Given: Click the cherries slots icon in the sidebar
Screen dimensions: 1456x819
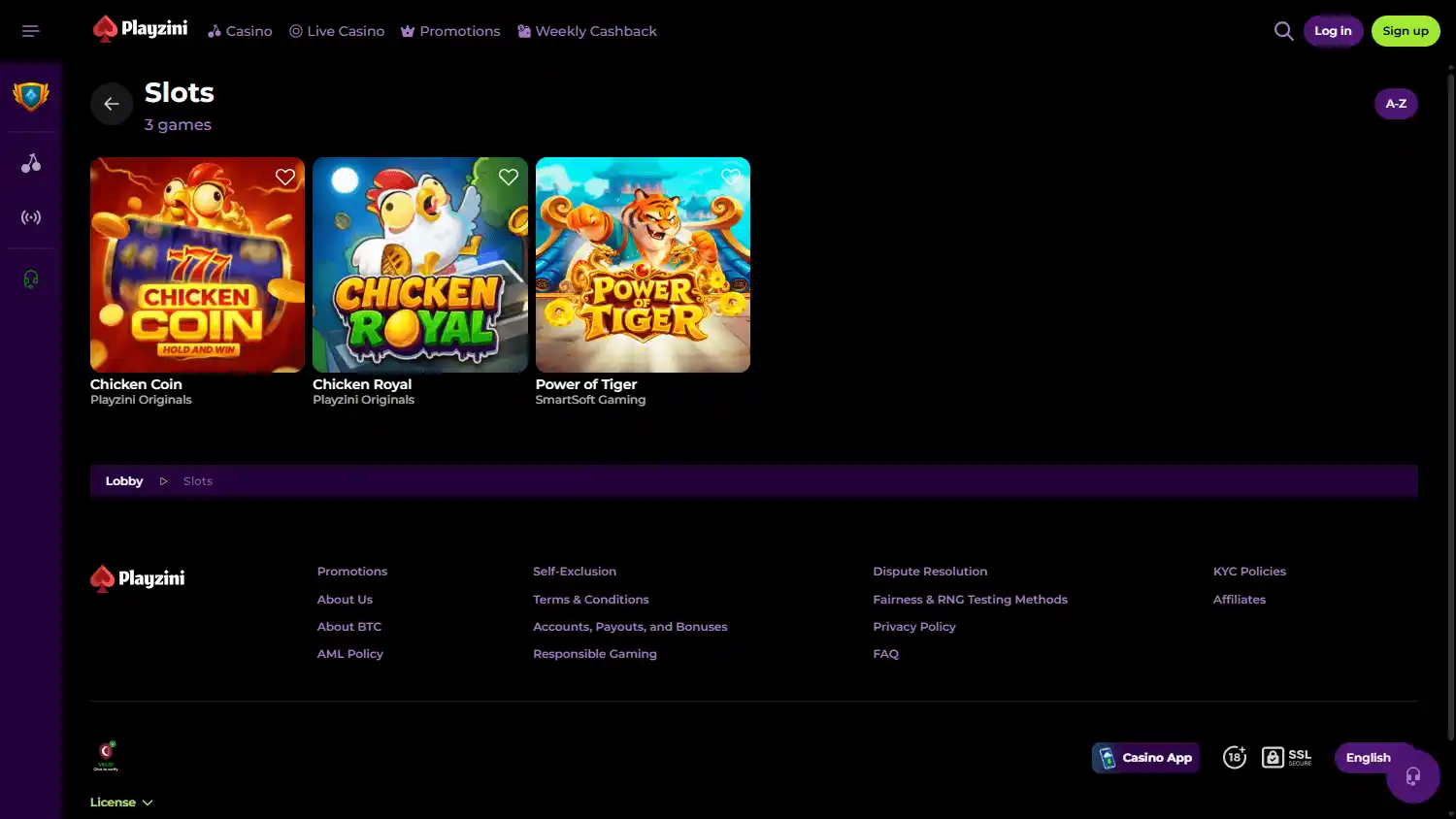Looking at the screenshot, I should 31,163.
